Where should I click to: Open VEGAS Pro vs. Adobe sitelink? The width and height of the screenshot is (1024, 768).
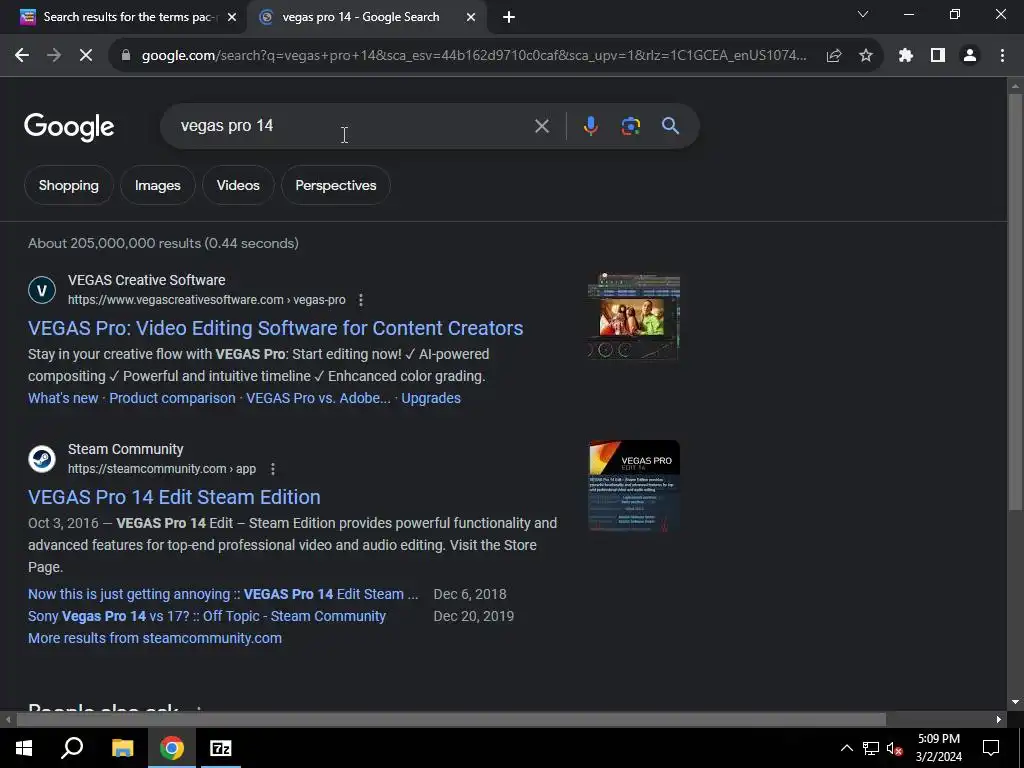point(318,398)
